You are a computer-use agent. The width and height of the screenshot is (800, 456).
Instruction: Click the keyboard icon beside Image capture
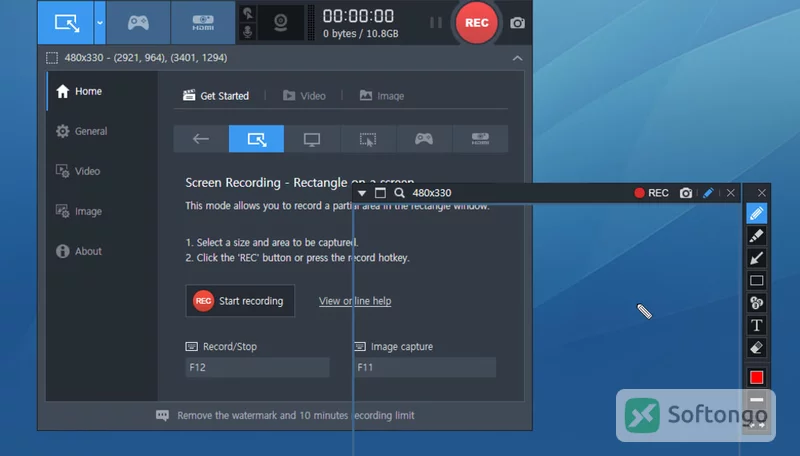pos(360,347)
